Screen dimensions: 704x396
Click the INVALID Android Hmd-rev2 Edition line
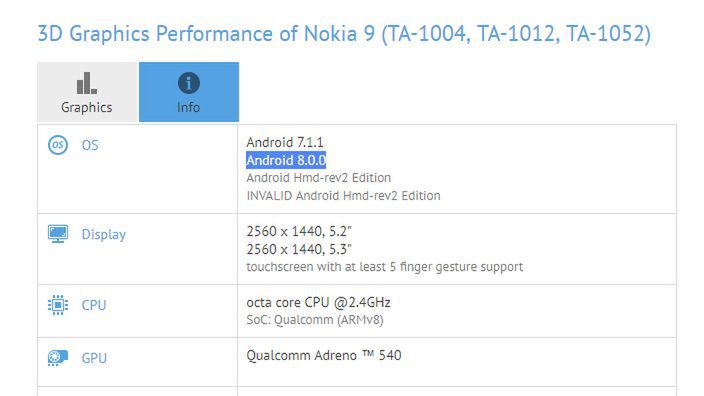coord(343,196)
